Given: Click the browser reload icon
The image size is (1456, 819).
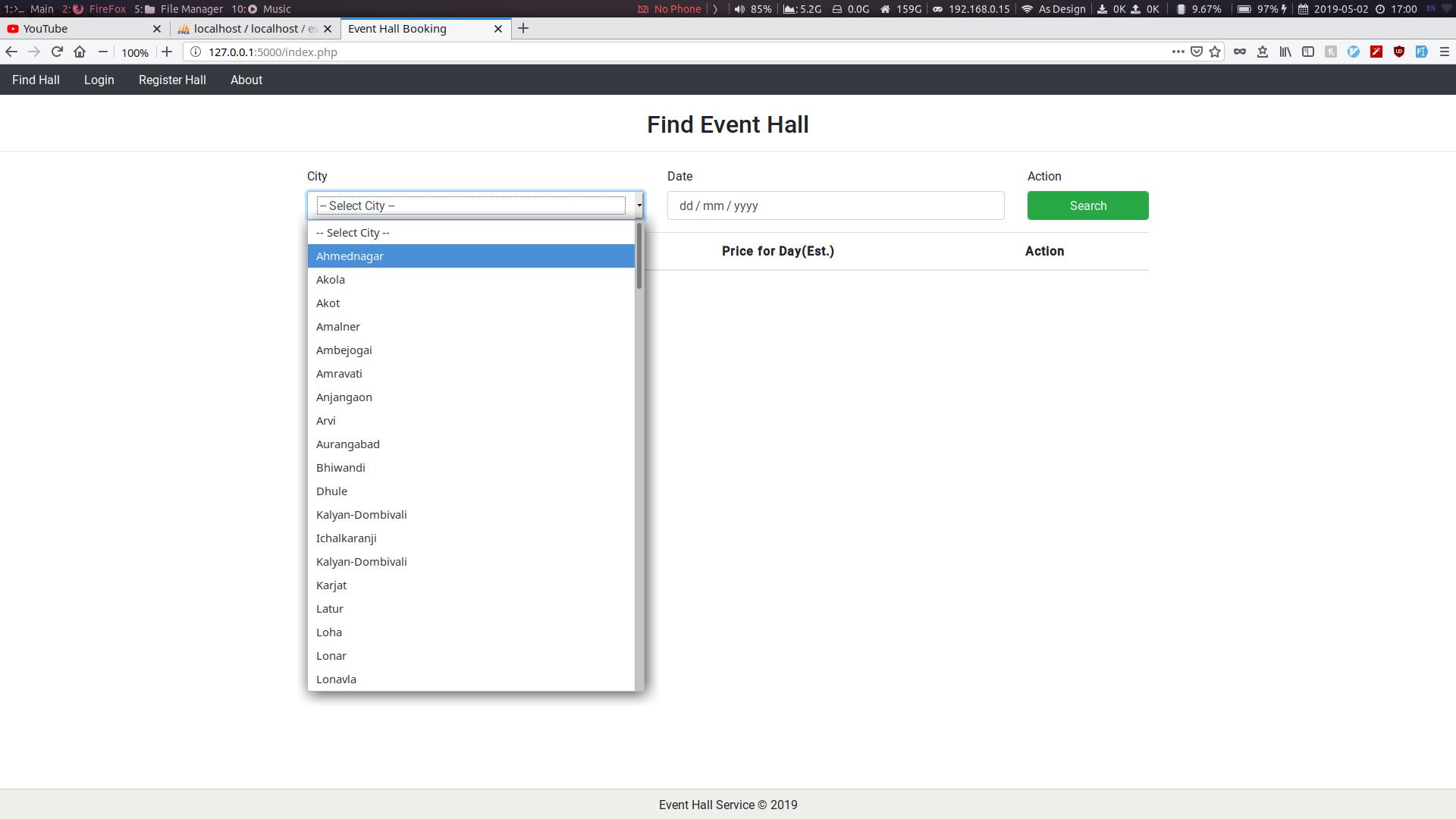Looking at the screenshot, I should (57, 52).
